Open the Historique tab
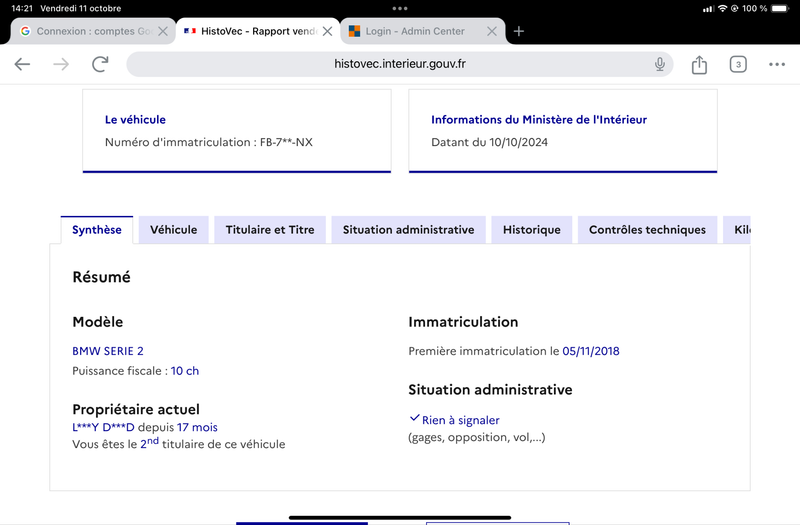 pyautogui.click(x=532, y=230)
